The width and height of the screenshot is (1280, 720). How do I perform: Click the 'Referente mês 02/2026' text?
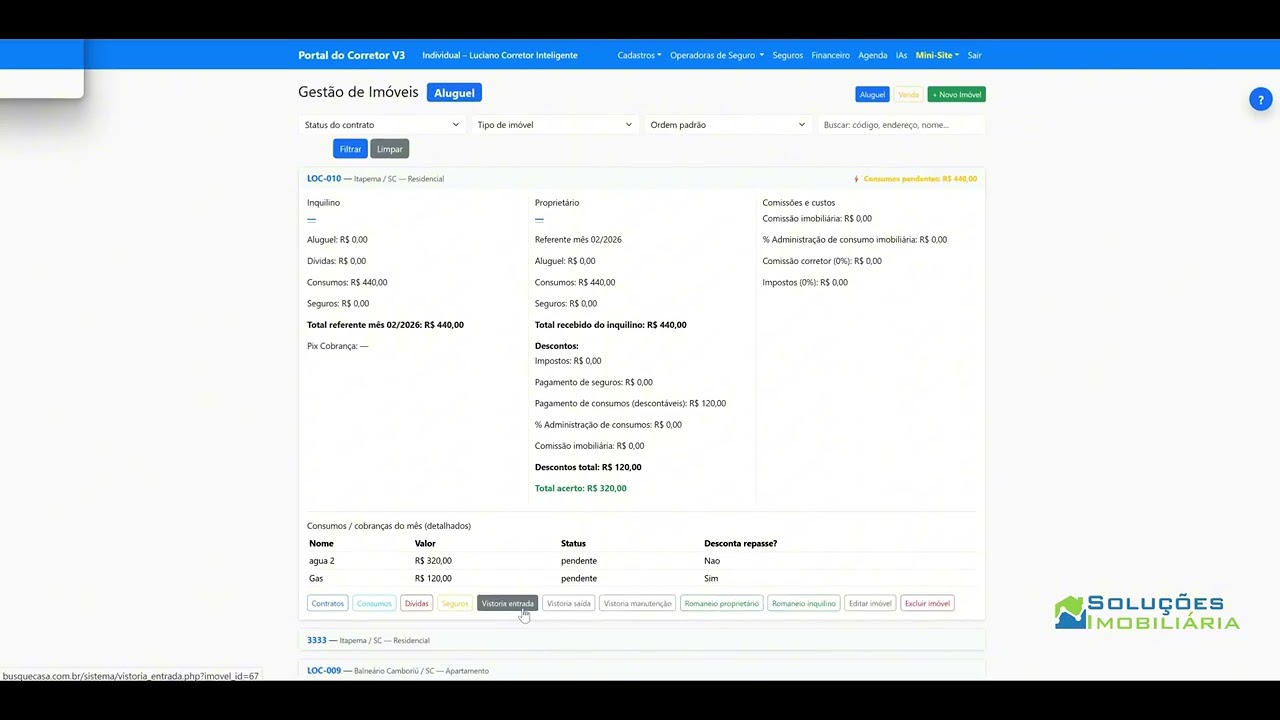578,240
